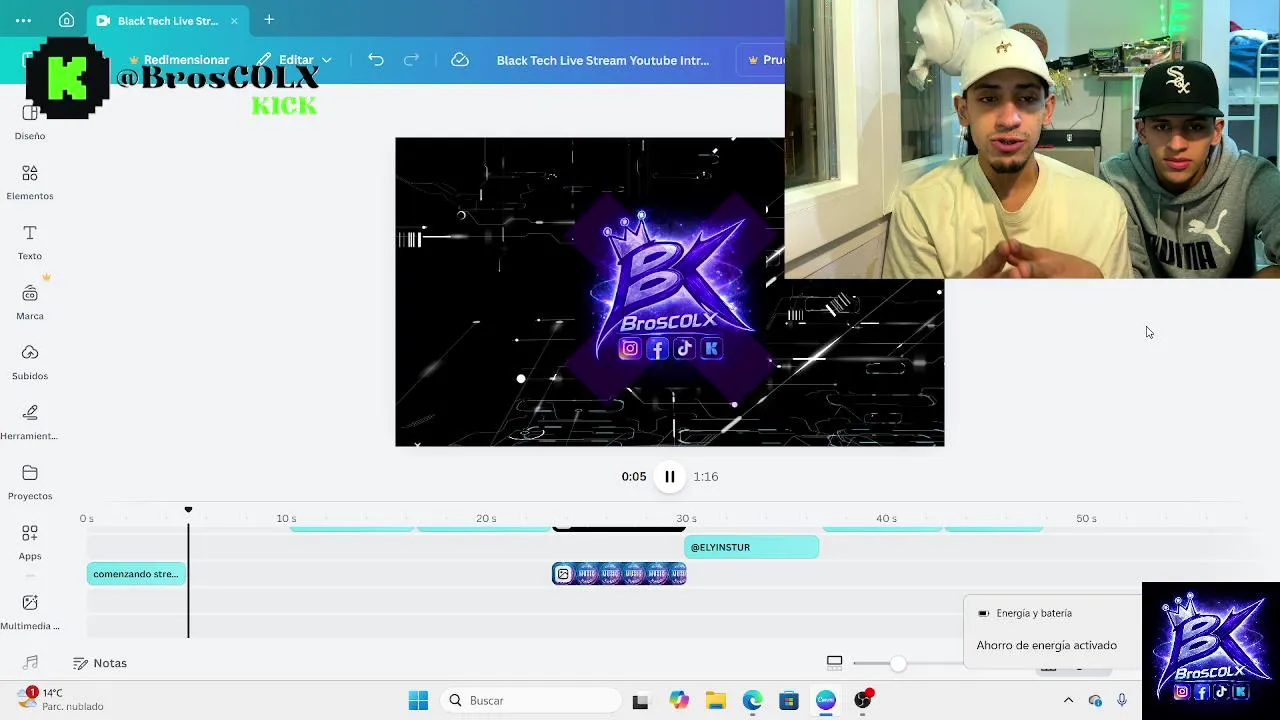Open File Explorer on the taskbar
Viewport: 1280px width, 720px height.
716,701
